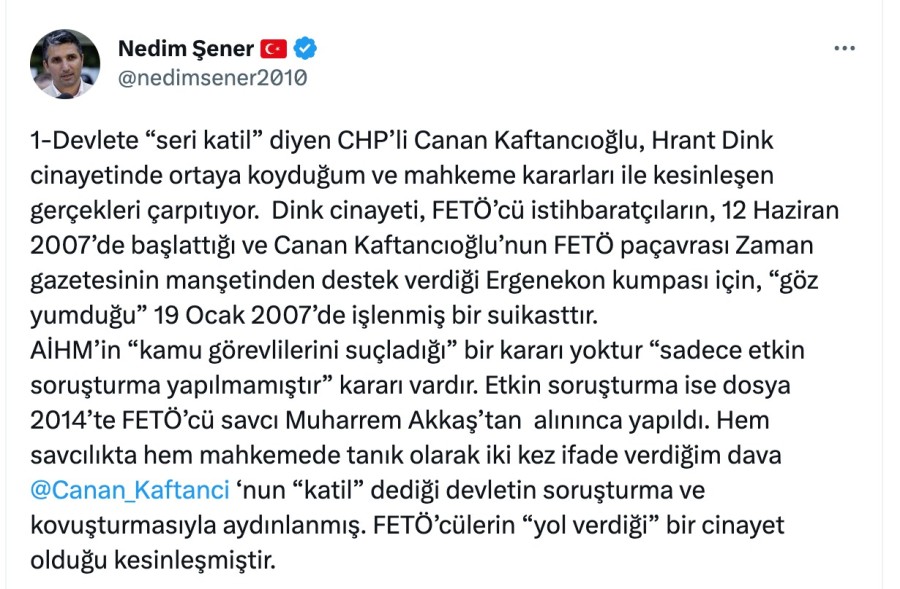This screenshot has height=589, width=900.
Task: Open the @nedimsener2010 handle link
Action: [212, 78]
